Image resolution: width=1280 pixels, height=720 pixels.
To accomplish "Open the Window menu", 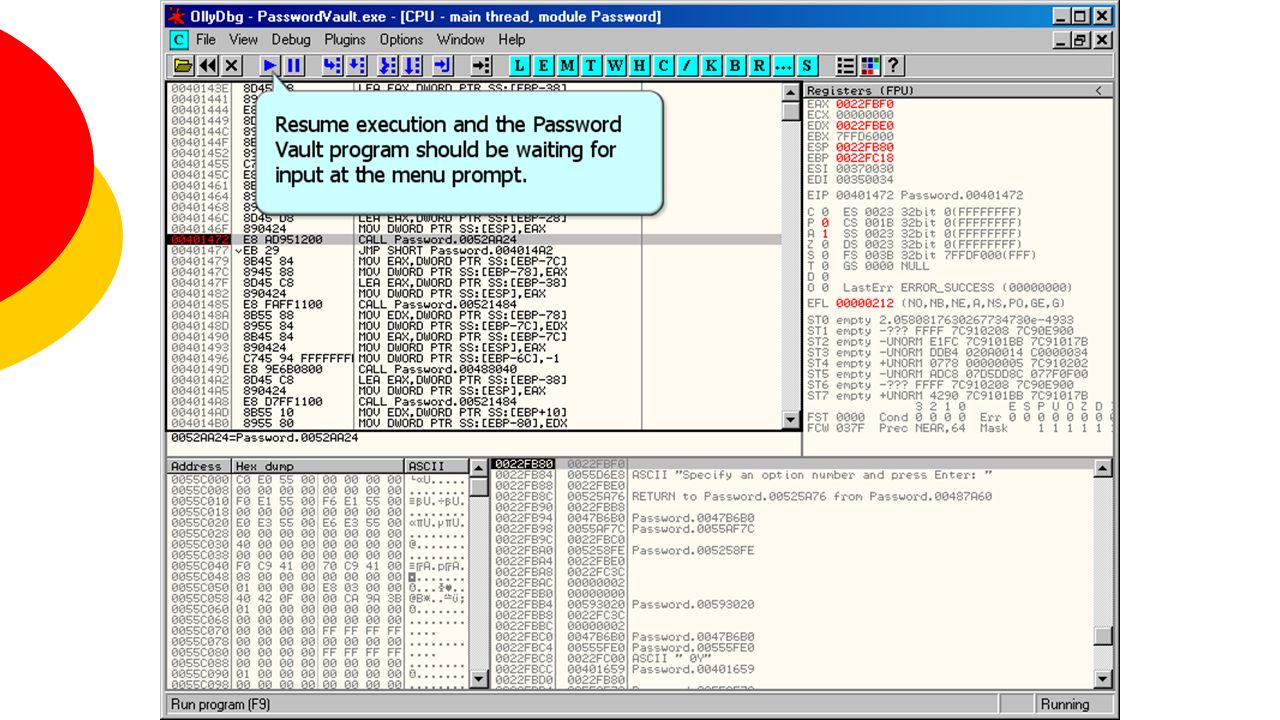I will pos(461,40).
